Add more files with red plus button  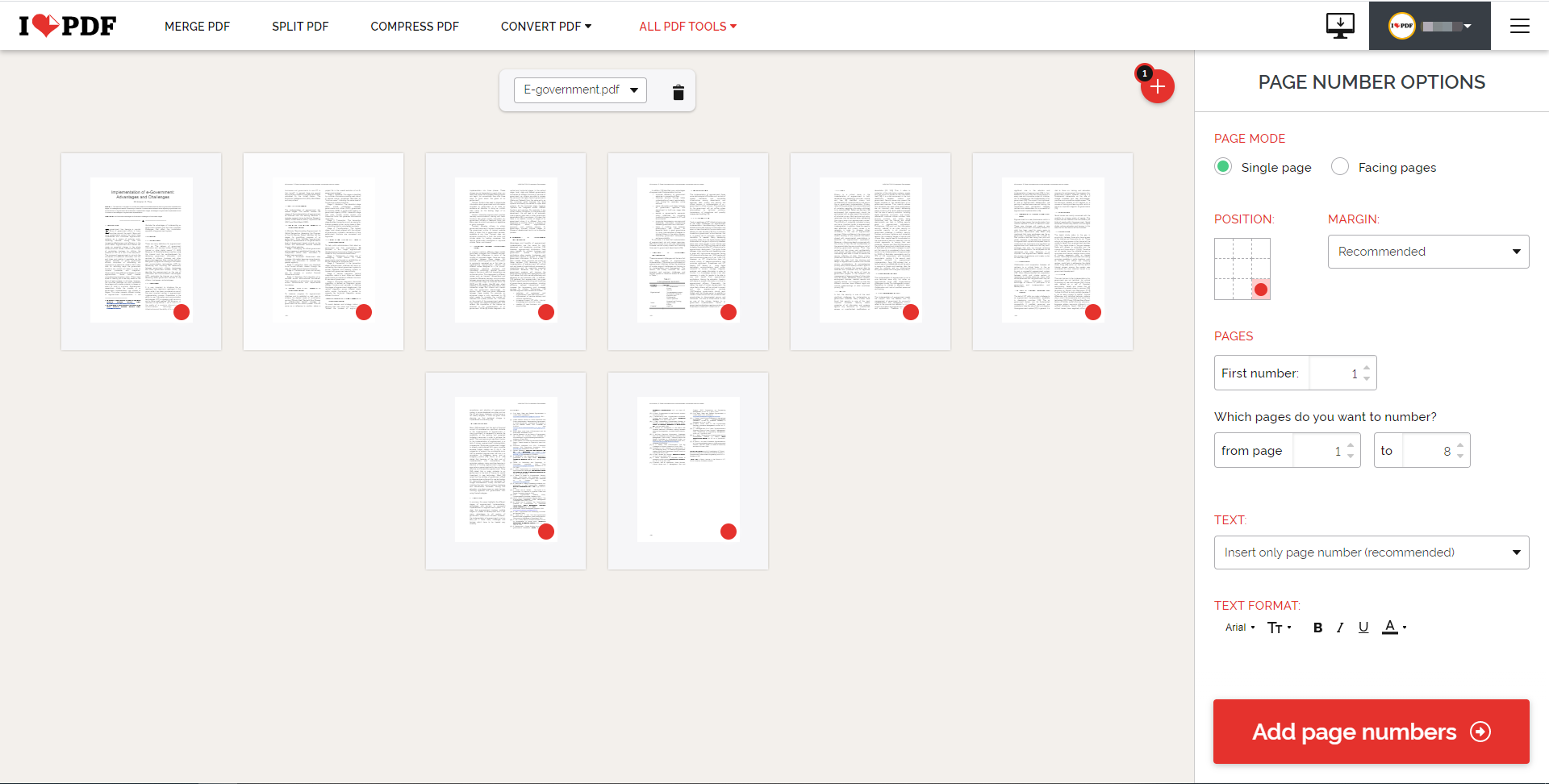[1158, 86]
